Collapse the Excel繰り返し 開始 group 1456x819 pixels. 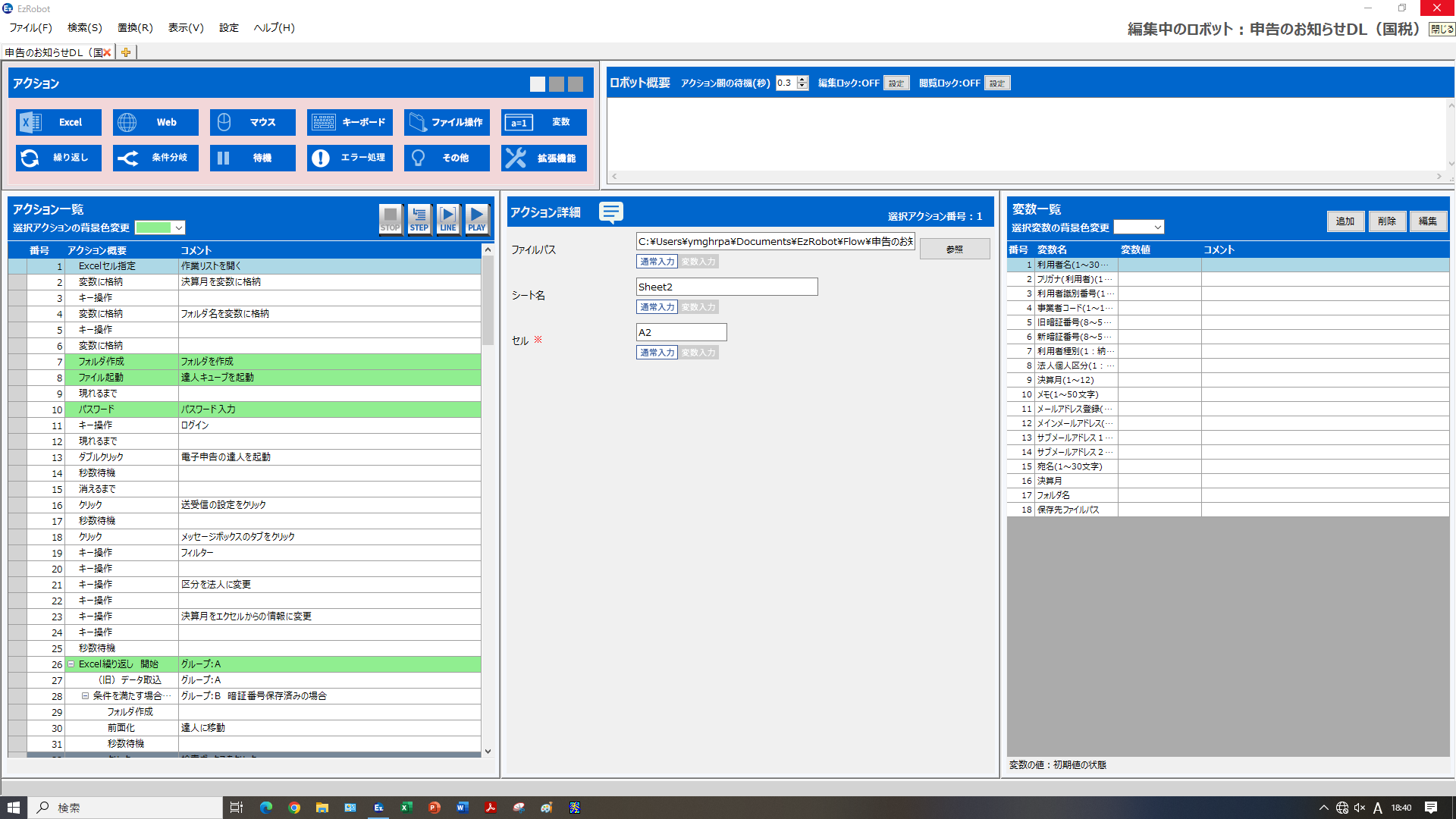(71, 664)
